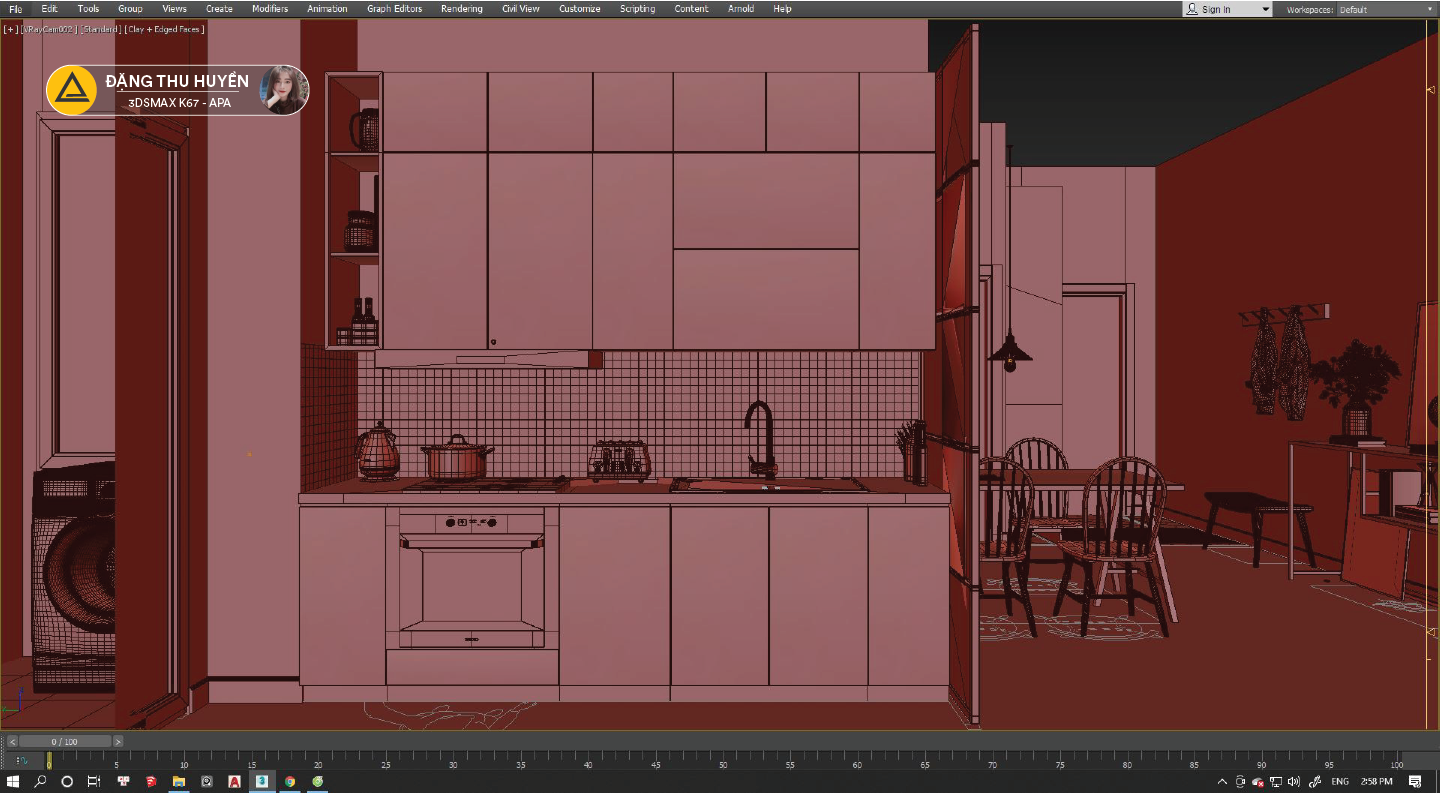The width and height of the screenshot is (1441, 794).
Task: Click the volume icon in system tray
Action: click(1294, 781)
